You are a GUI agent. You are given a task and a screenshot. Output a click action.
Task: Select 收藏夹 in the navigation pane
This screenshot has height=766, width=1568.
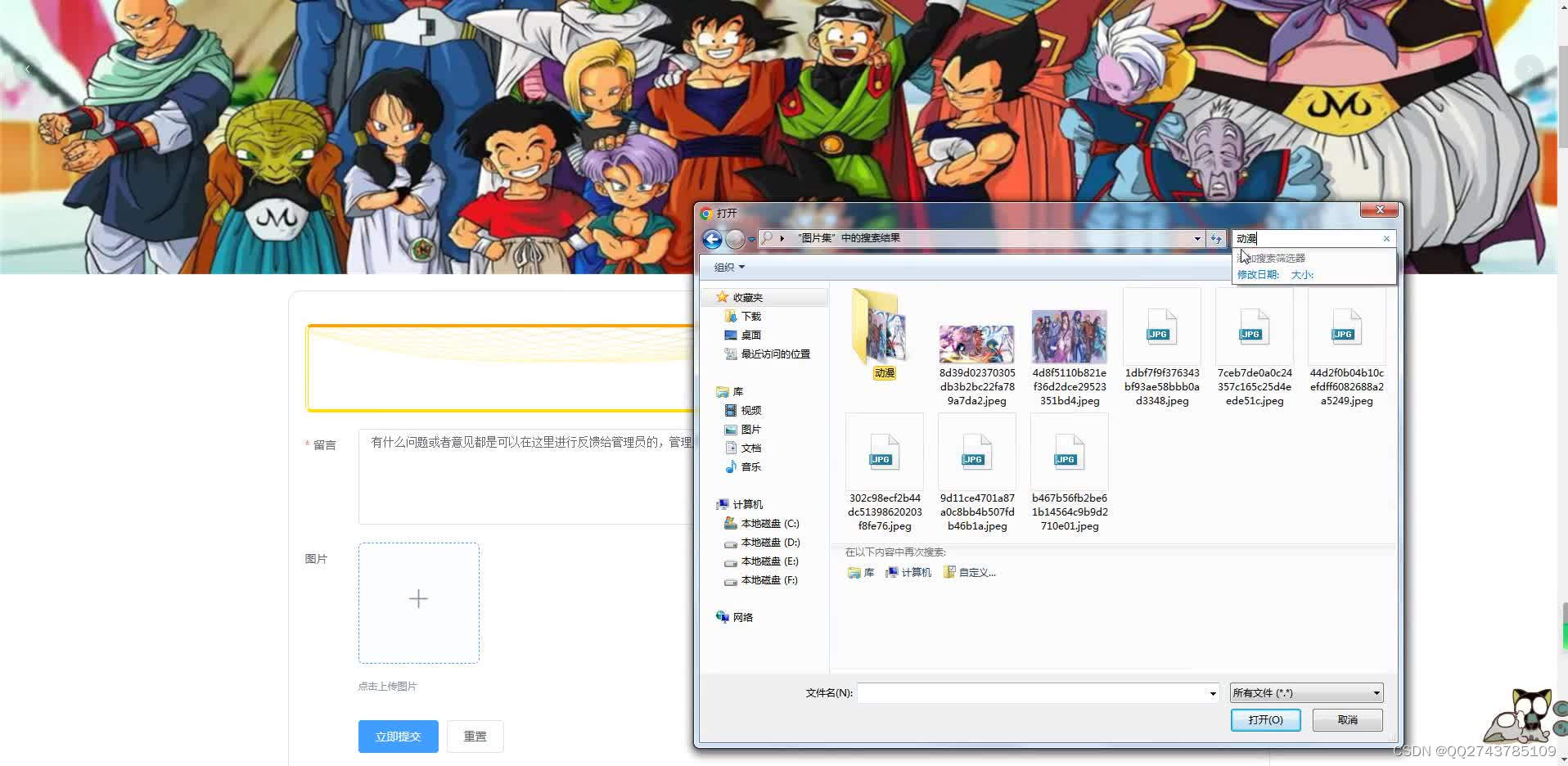(x=748, y=298)
